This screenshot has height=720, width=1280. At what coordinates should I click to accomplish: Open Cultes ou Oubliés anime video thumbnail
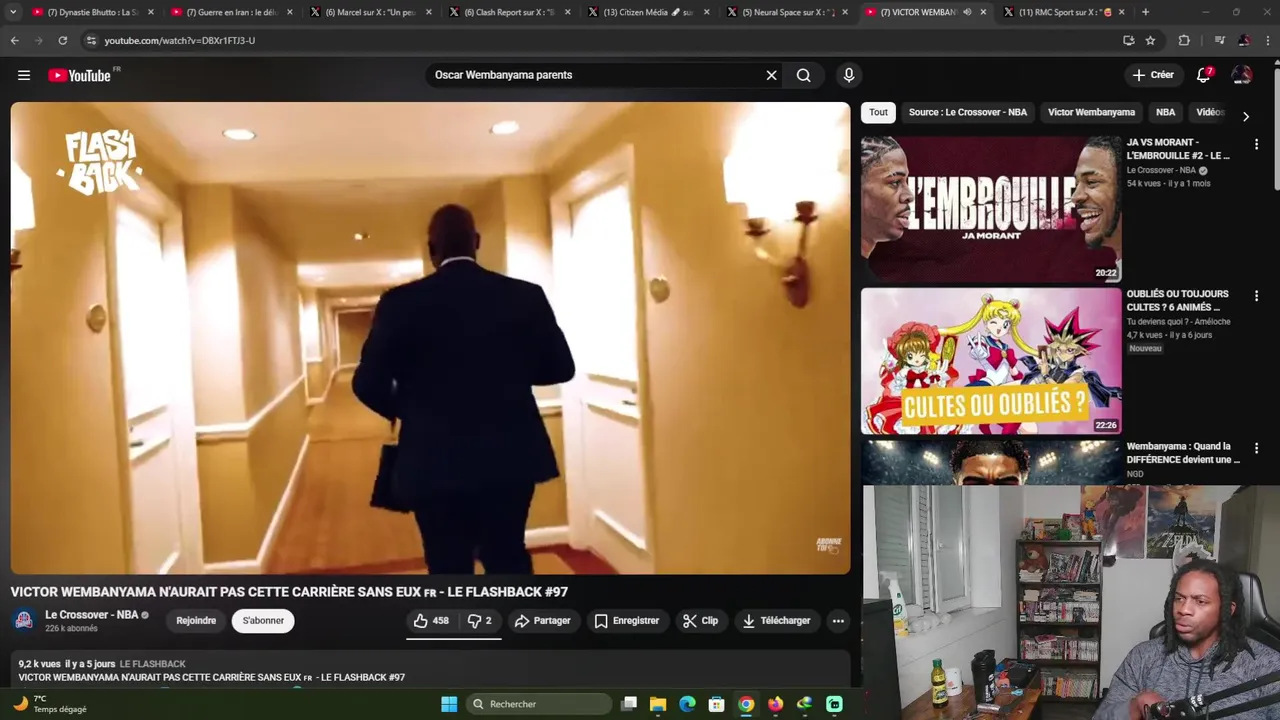pos(991,361)
